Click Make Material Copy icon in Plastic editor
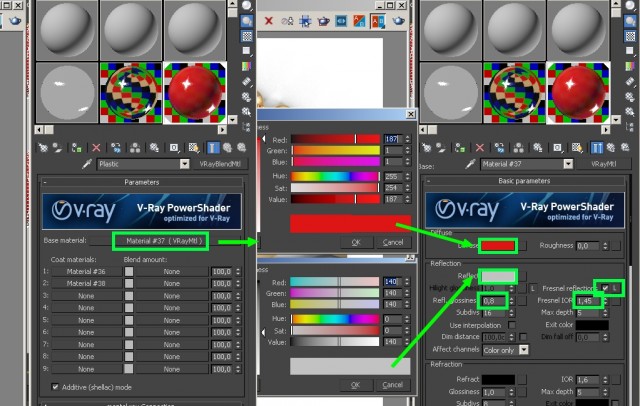The width and height of the screenshot is (640, 406). pos(116,148)
